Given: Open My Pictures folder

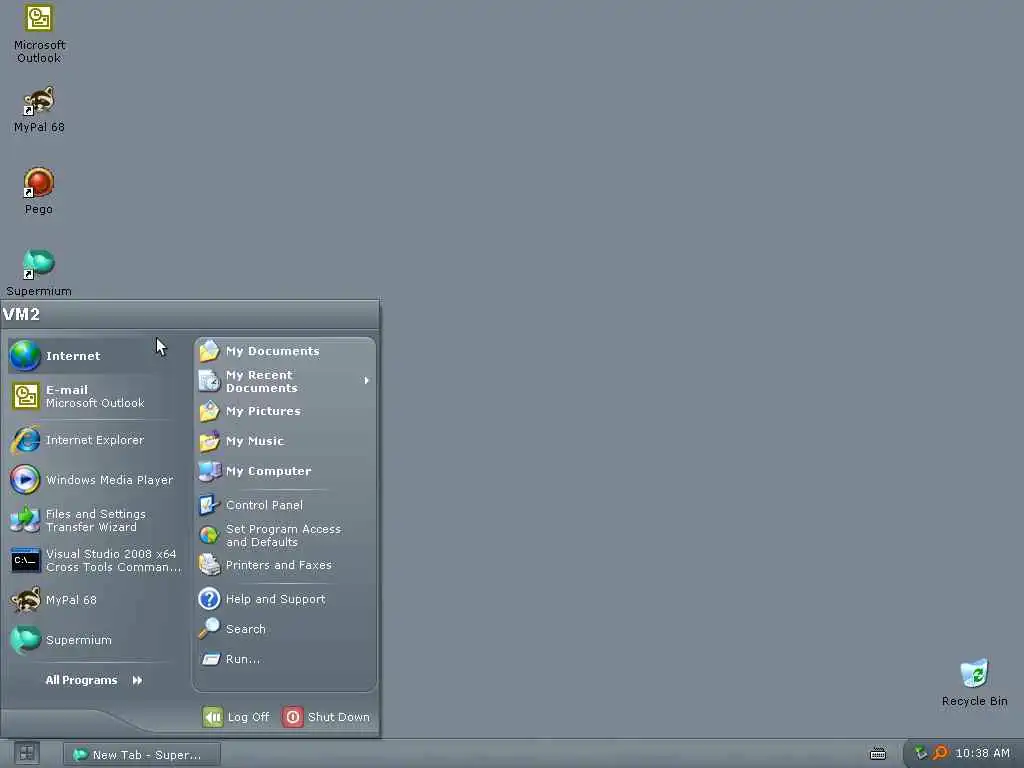Looking at the screenshot, I should [x=285, y=411].
